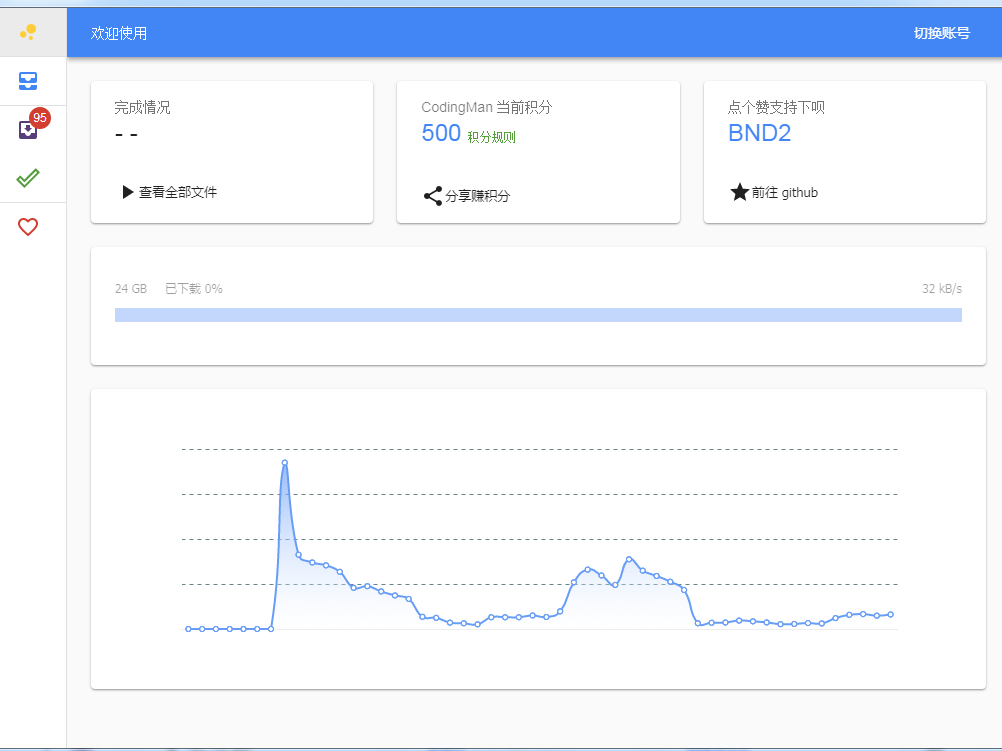Click 切换账号 to switch account
This screenshot has height=751, width=1002.
coord(941,33)
